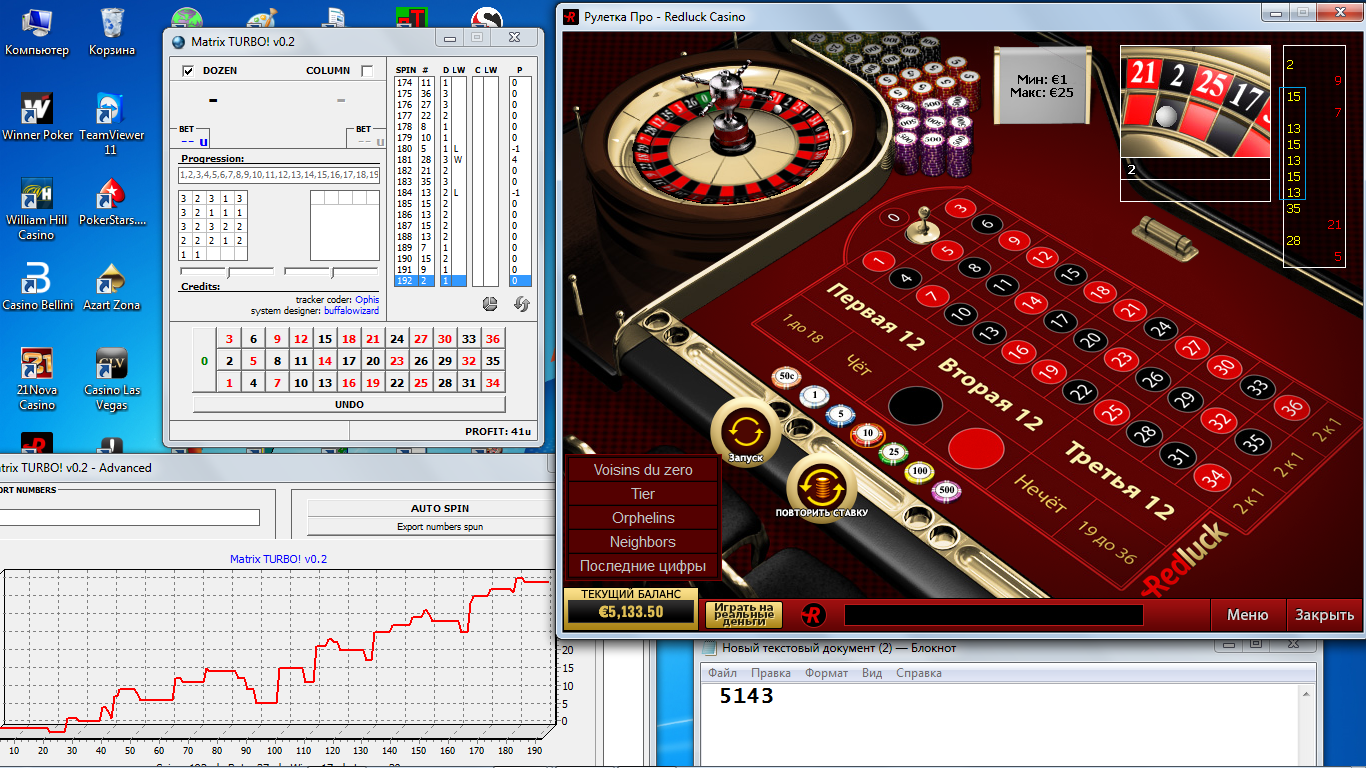Click the Progression sequence field
Screen dimensions: 1366x768
pyautogui.click(x=279, y=175)
